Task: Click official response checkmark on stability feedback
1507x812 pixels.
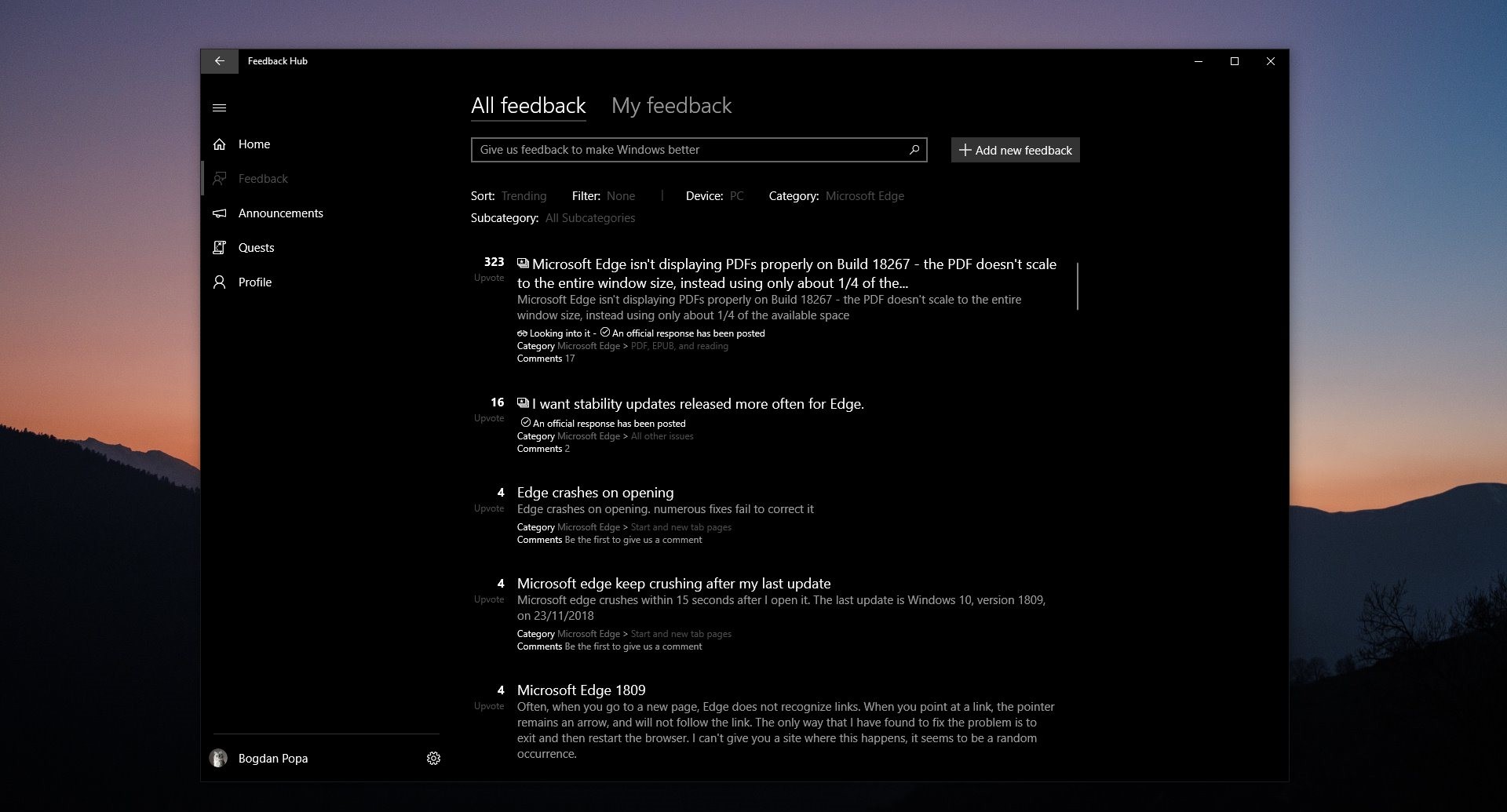Action: click(526, 423)
